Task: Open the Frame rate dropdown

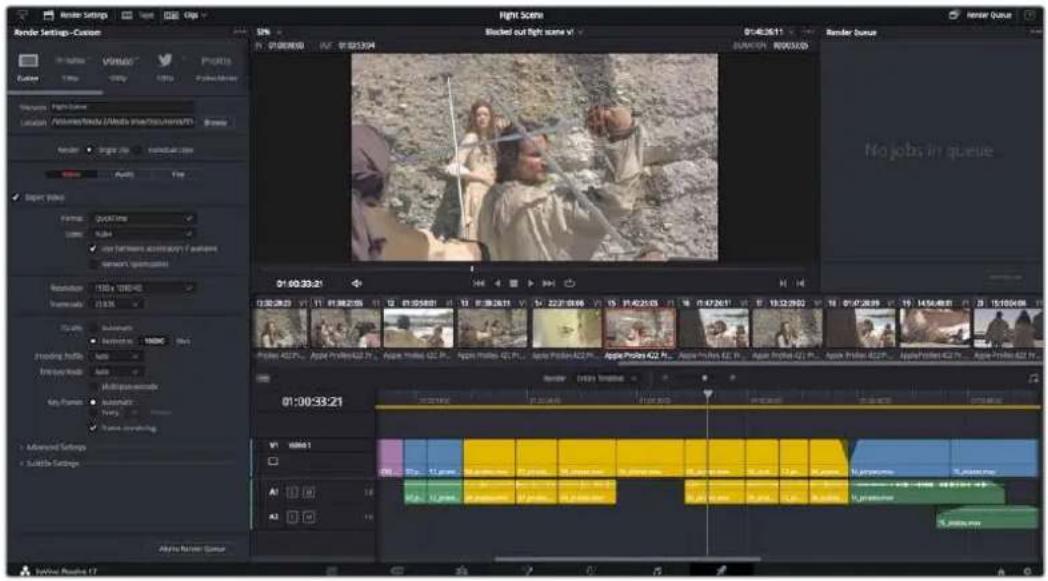Action: [116, 304]
